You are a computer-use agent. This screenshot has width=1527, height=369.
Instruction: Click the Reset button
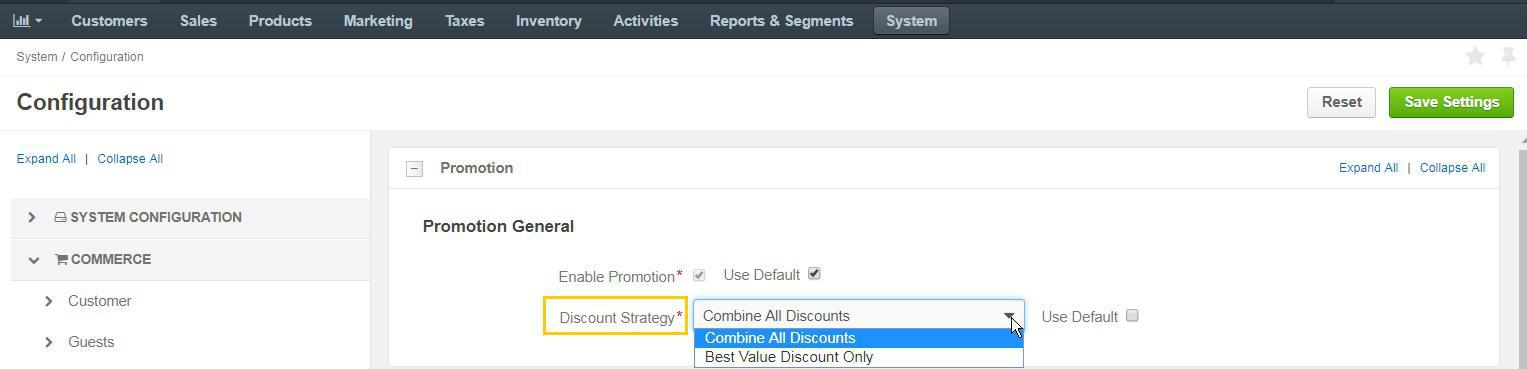[1341, 102]
